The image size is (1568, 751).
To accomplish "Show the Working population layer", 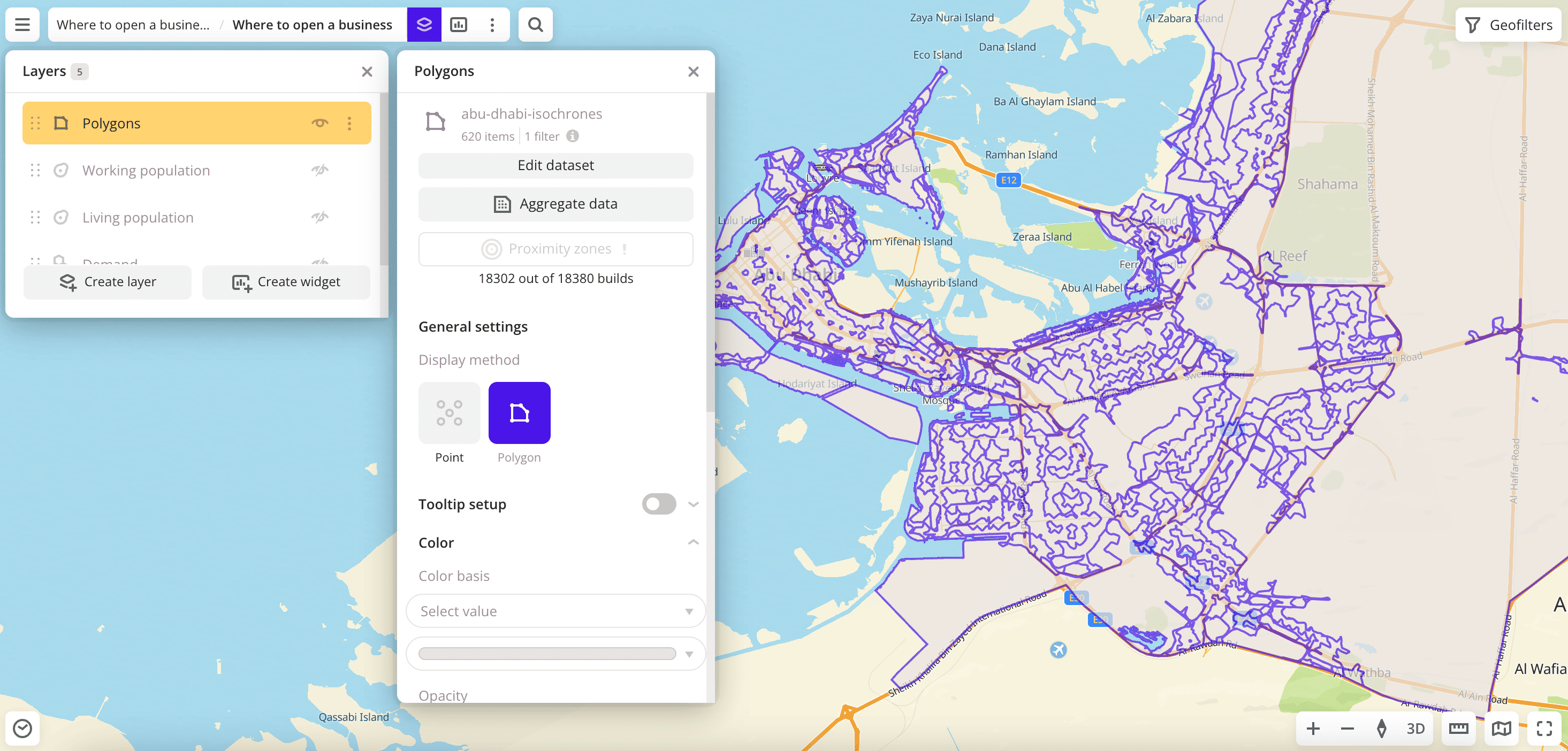I will [319, 170].
